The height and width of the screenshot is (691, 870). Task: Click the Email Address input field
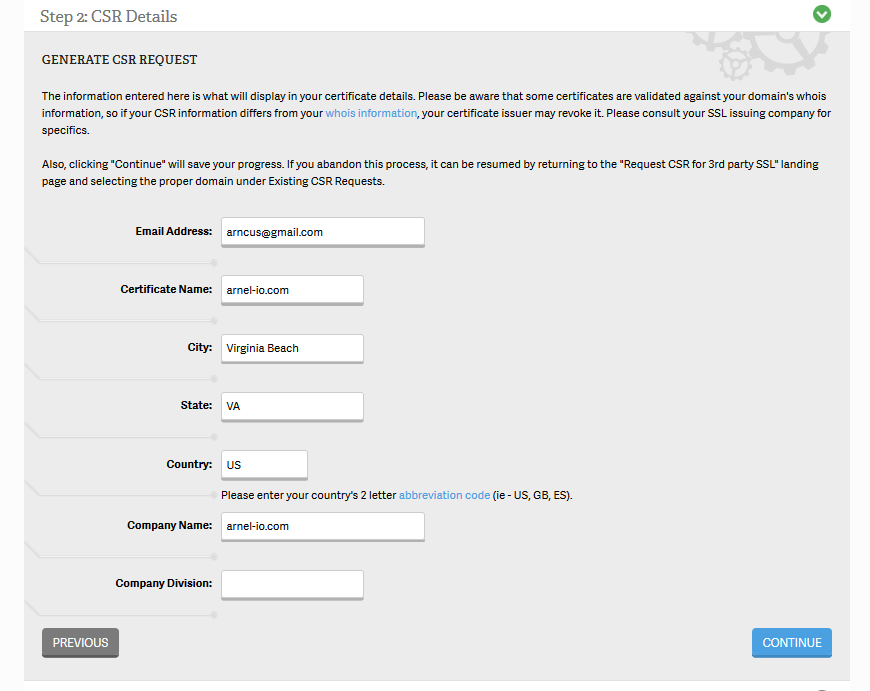pyautogui.click(x=322, y=231)
